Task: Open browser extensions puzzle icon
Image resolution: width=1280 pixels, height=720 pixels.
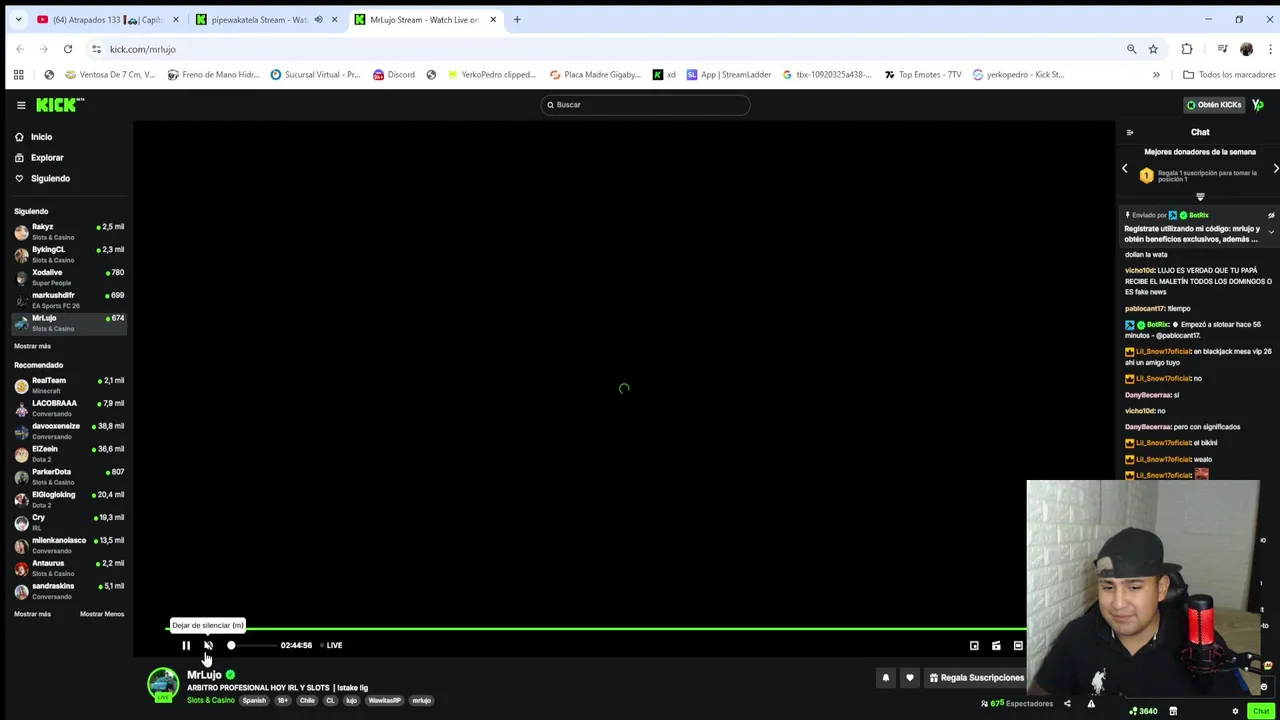Action: [1187, 49]
